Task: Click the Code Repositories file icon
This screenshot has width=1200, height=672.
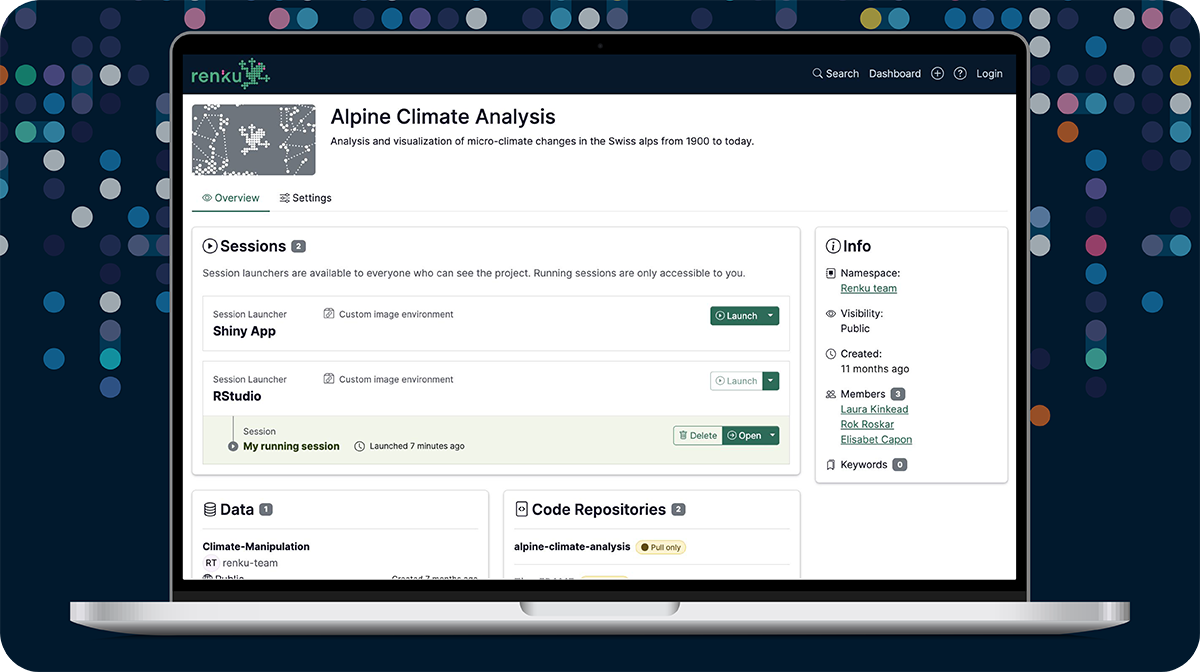Action: pos(521,510)
